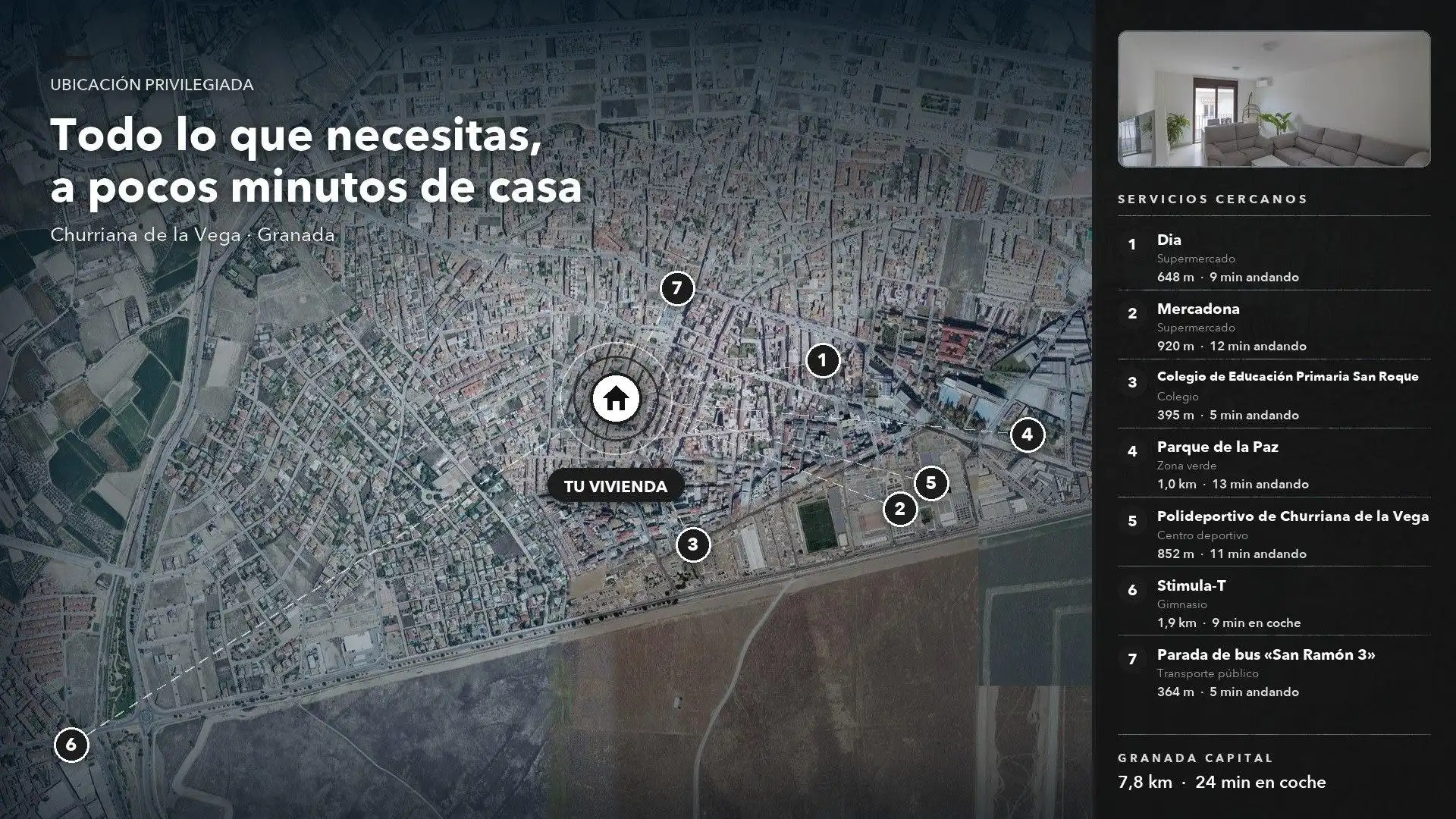Open the living room photo thumbnail
Screen dimensions: 1456x819
[x=1274, y=99]
